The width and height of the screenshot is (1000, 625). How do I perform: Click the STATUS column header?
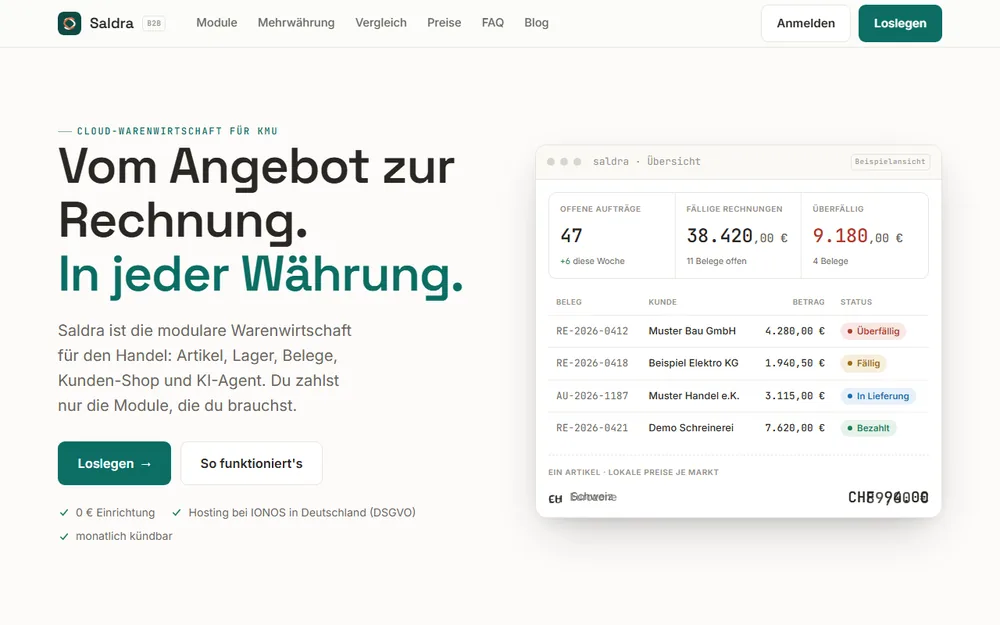coord(856,302)
